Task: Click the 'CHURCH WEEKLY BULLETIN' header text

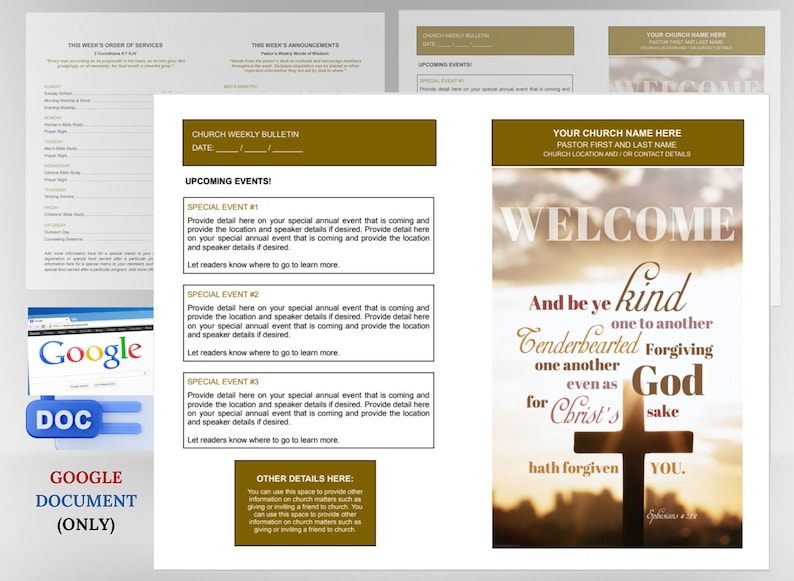Action: coord(245,134)
